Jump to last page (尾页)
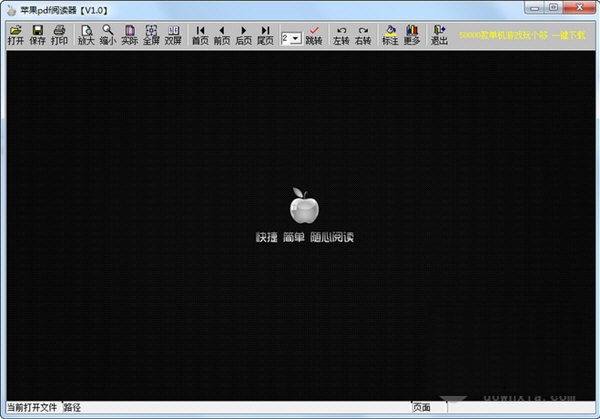The width and height of the screenshot is (600, 419). [266, 35]
